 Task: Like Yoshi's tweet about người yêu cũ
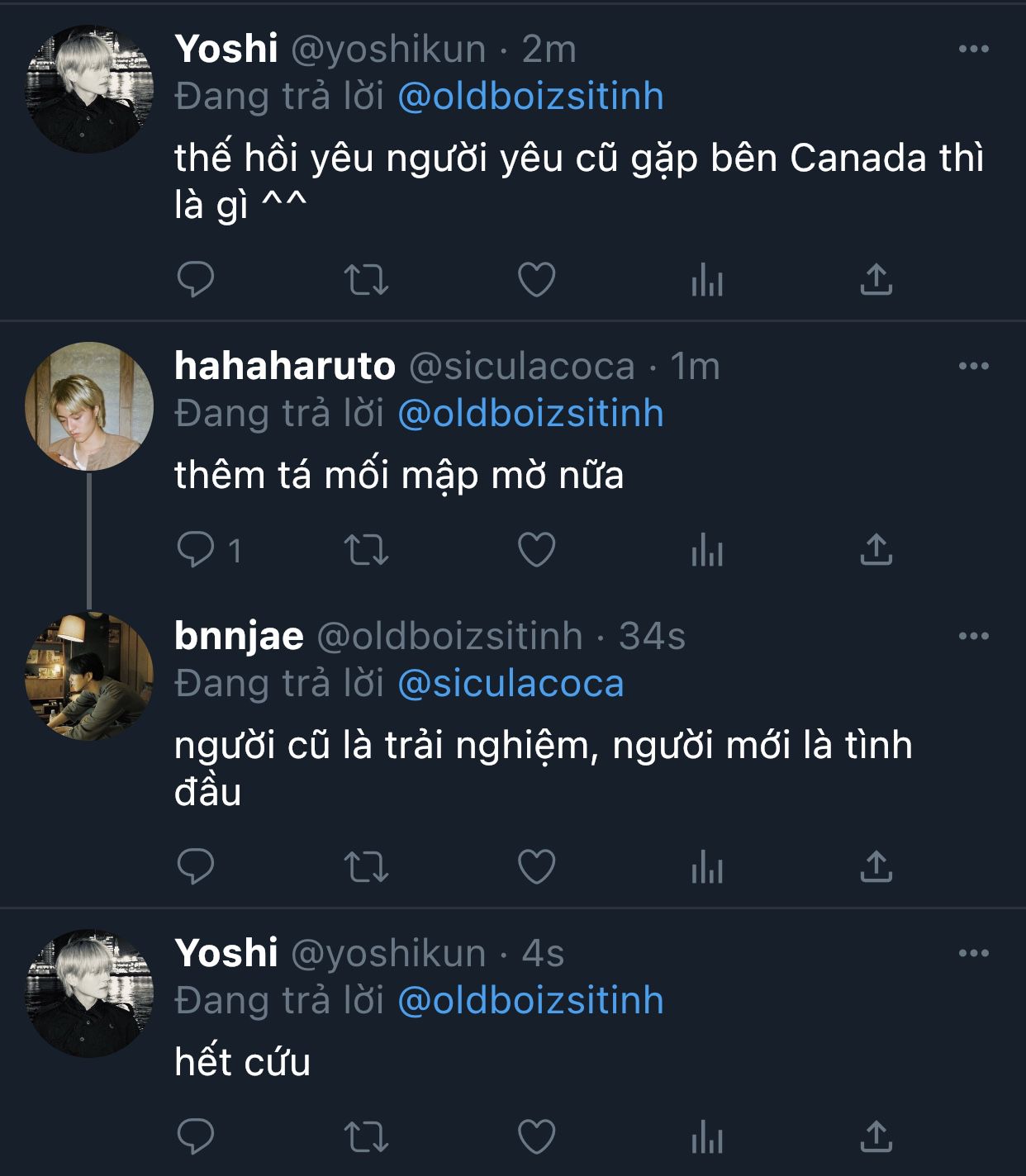[x=536, y=279]
